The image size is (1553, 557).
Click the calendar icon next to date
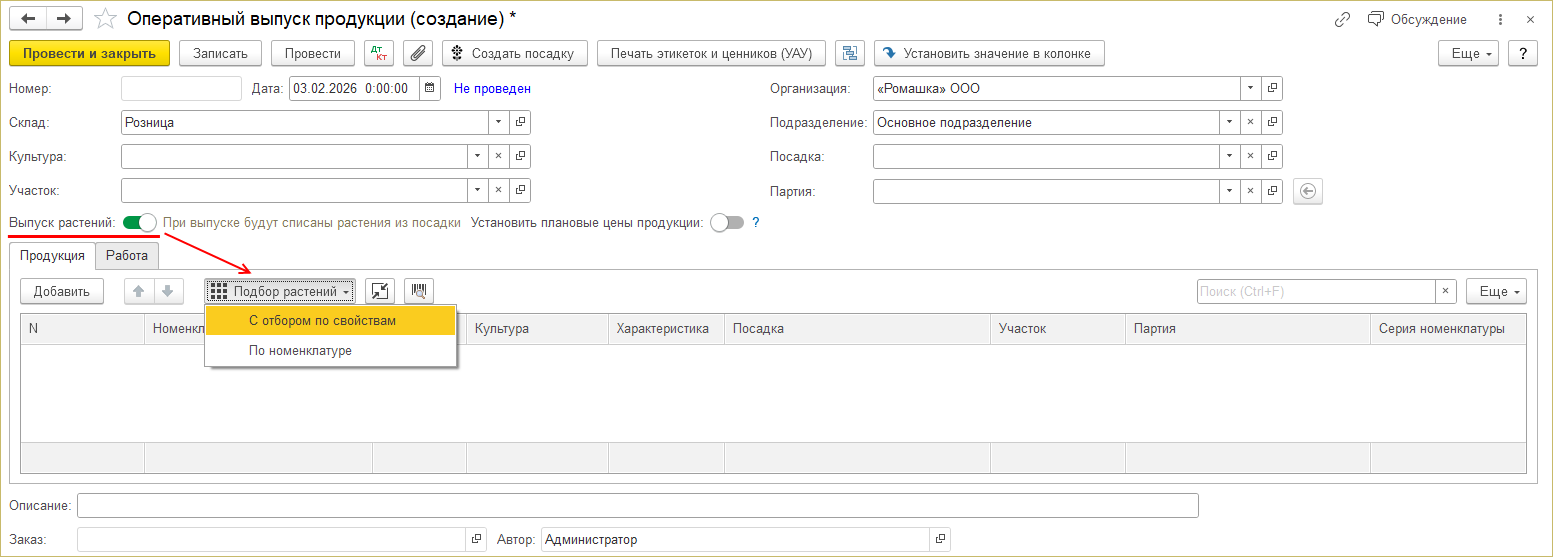(x=429, y=88)
